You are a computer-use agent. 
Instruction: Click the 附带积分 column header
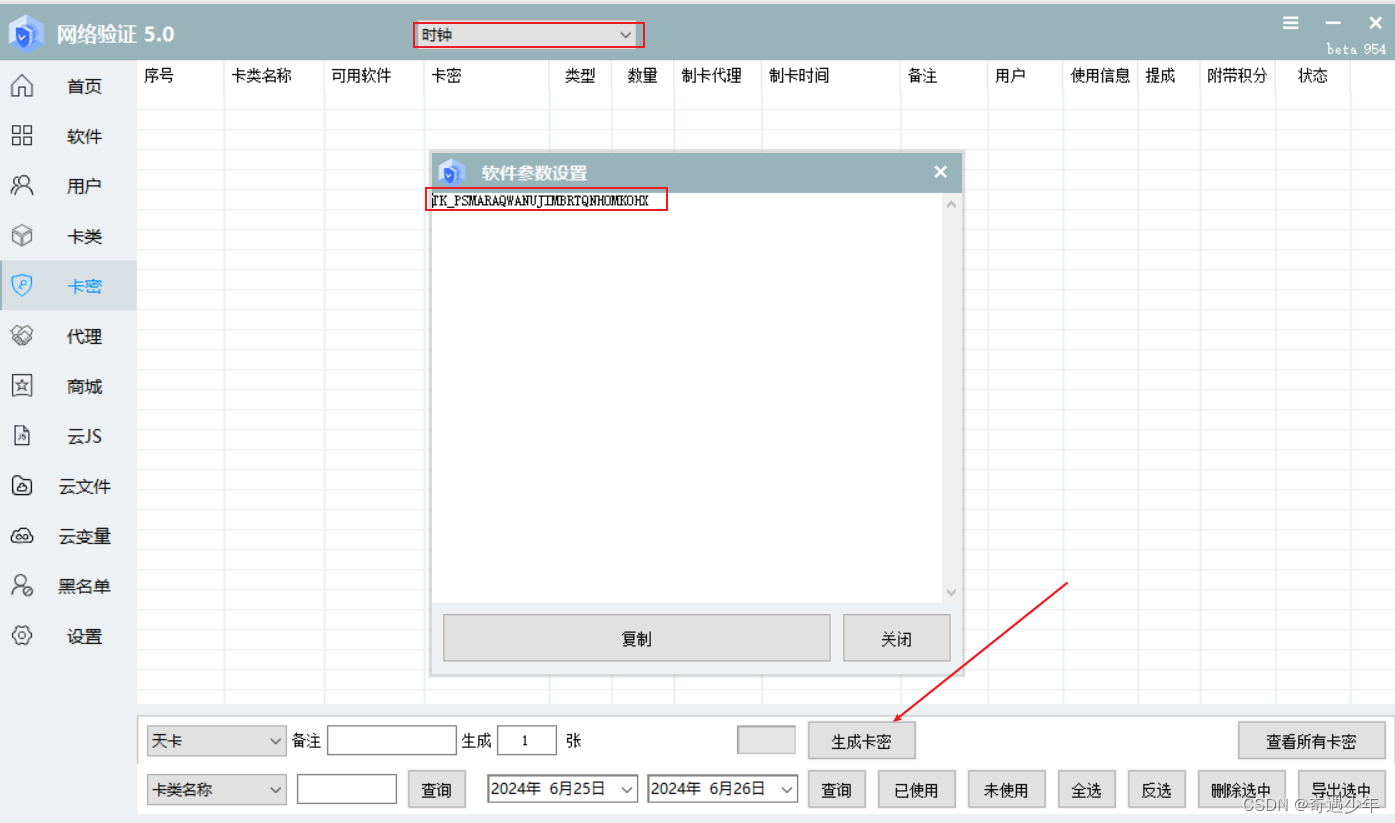(x=1237, y=75)
